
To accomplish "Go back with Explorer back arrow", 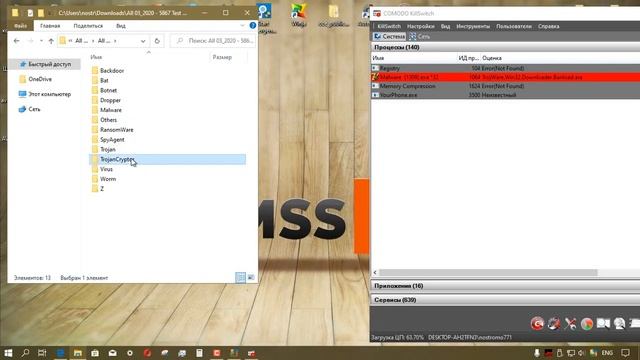I will point(16,41).
